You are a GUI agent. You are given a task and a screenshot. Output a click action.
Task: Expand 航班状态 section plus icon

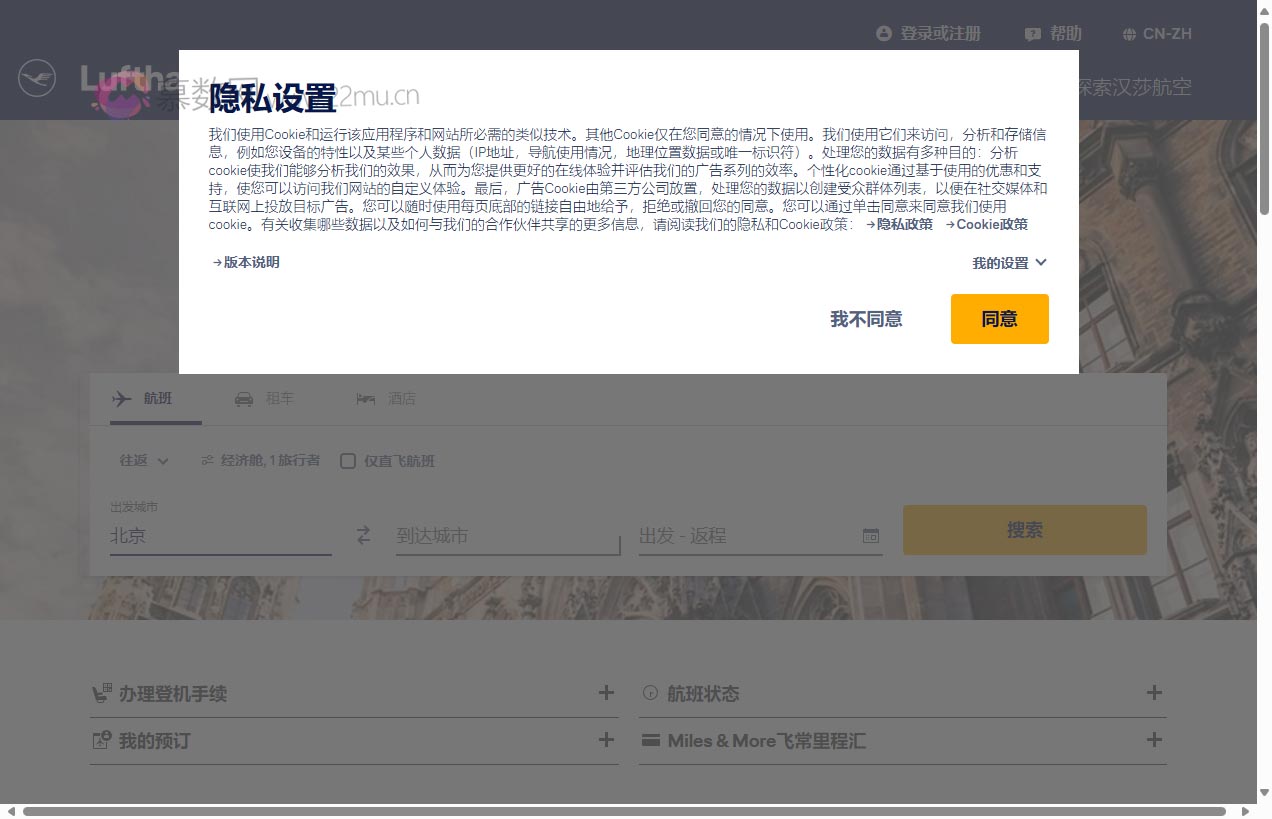tap(1154, 693)
